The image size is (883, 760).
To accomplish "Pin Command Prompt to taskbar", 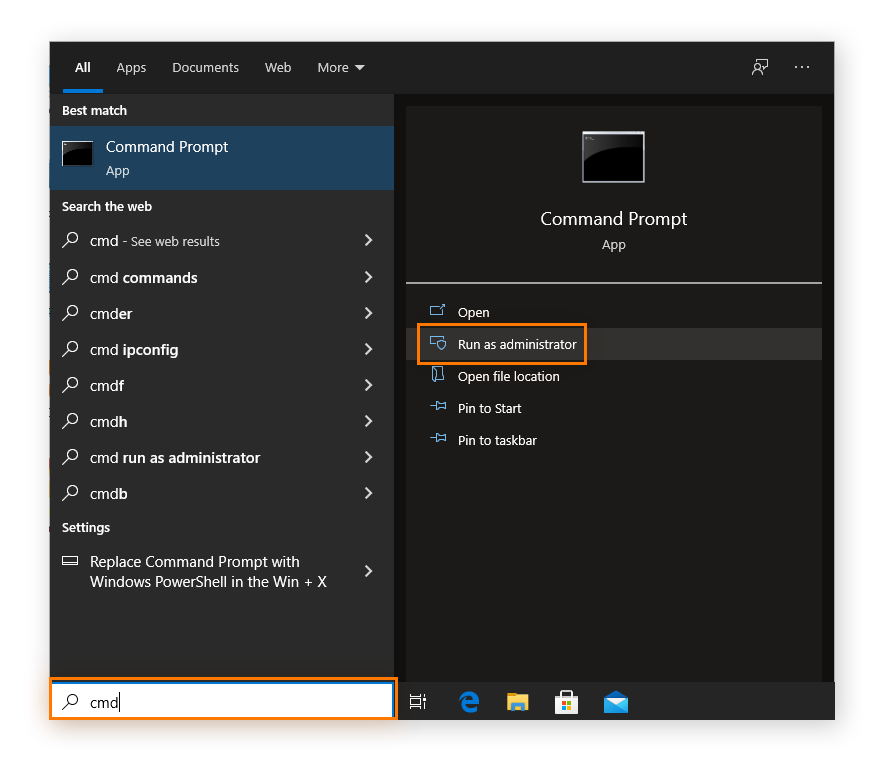I will (497, 440).
